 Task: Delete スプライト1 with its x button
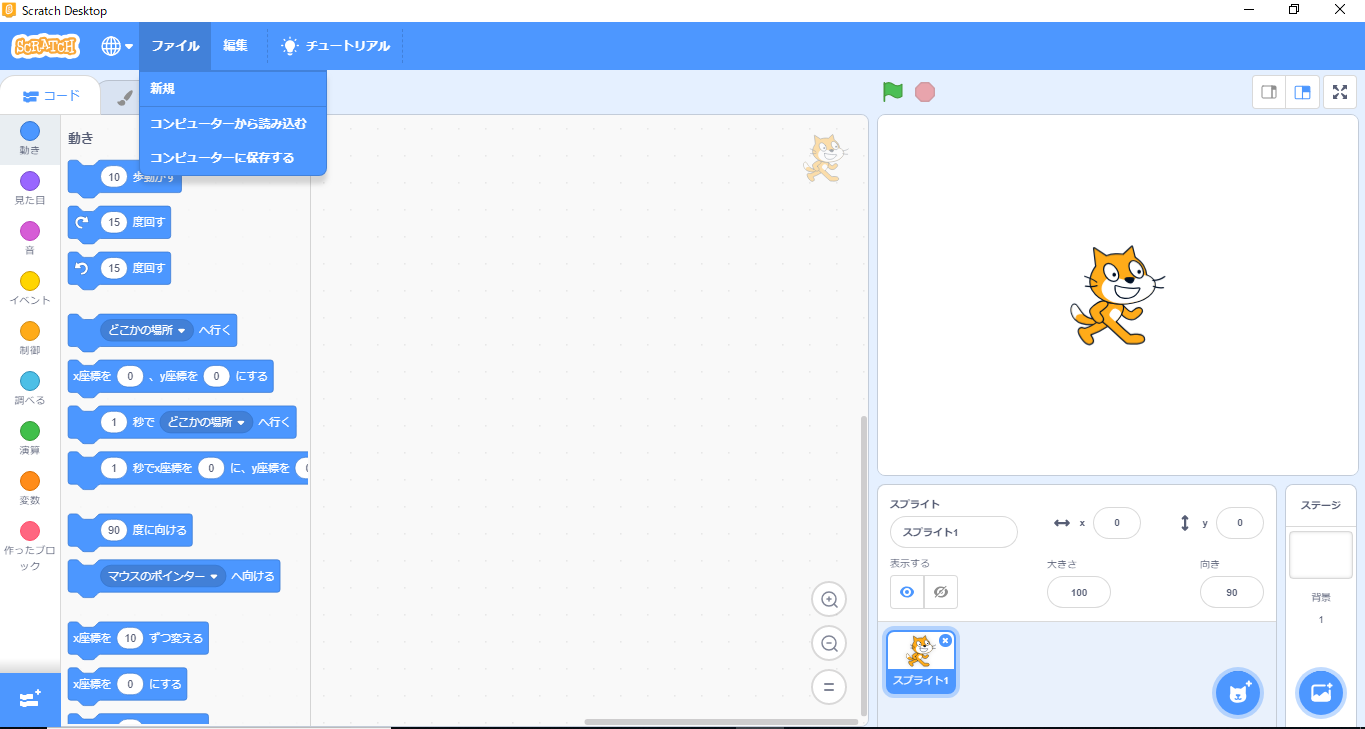pyautogui.click(x=946, y=640)
